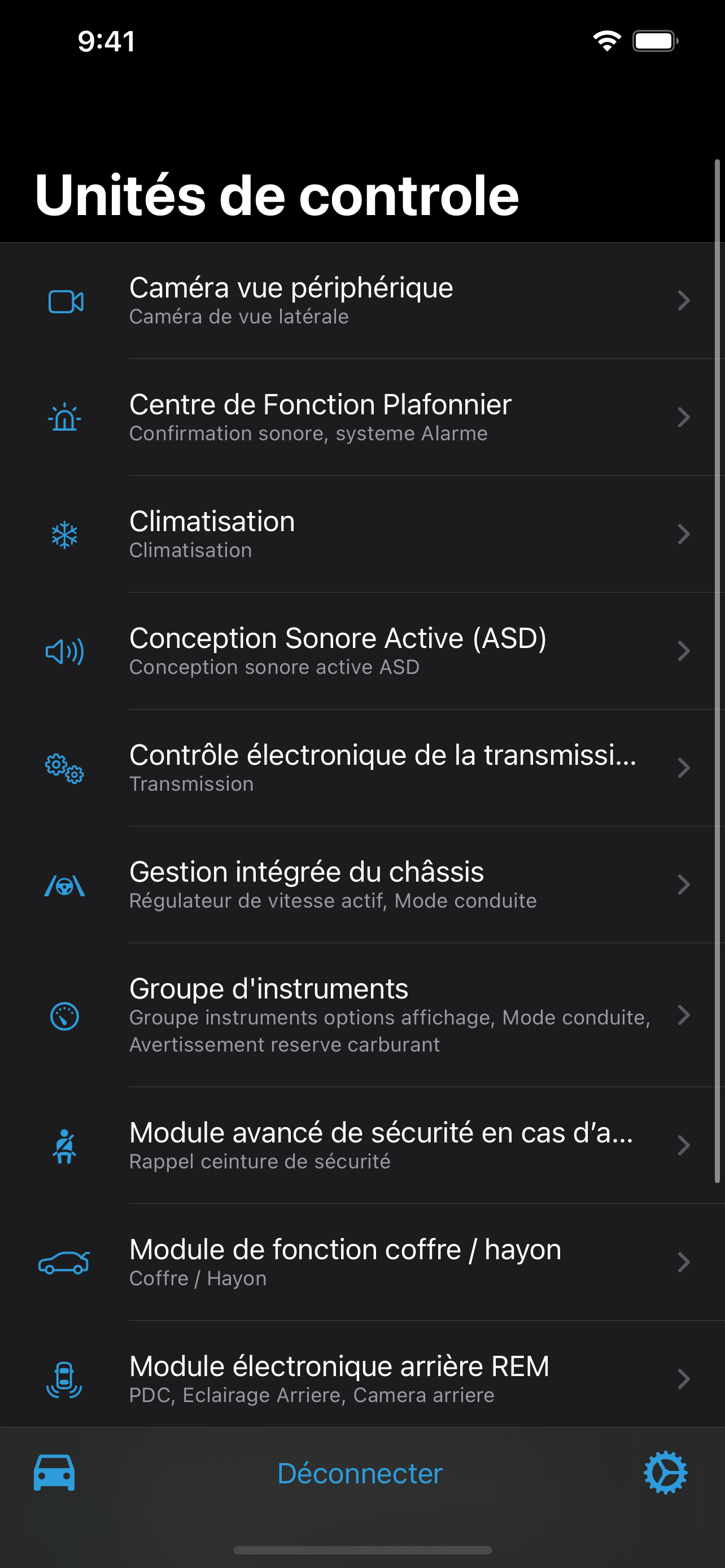Image resolution: width=725 pixels, height=1568 pixels.
Task: Expand Climatisation via its chevron
Action: (684, 534)
